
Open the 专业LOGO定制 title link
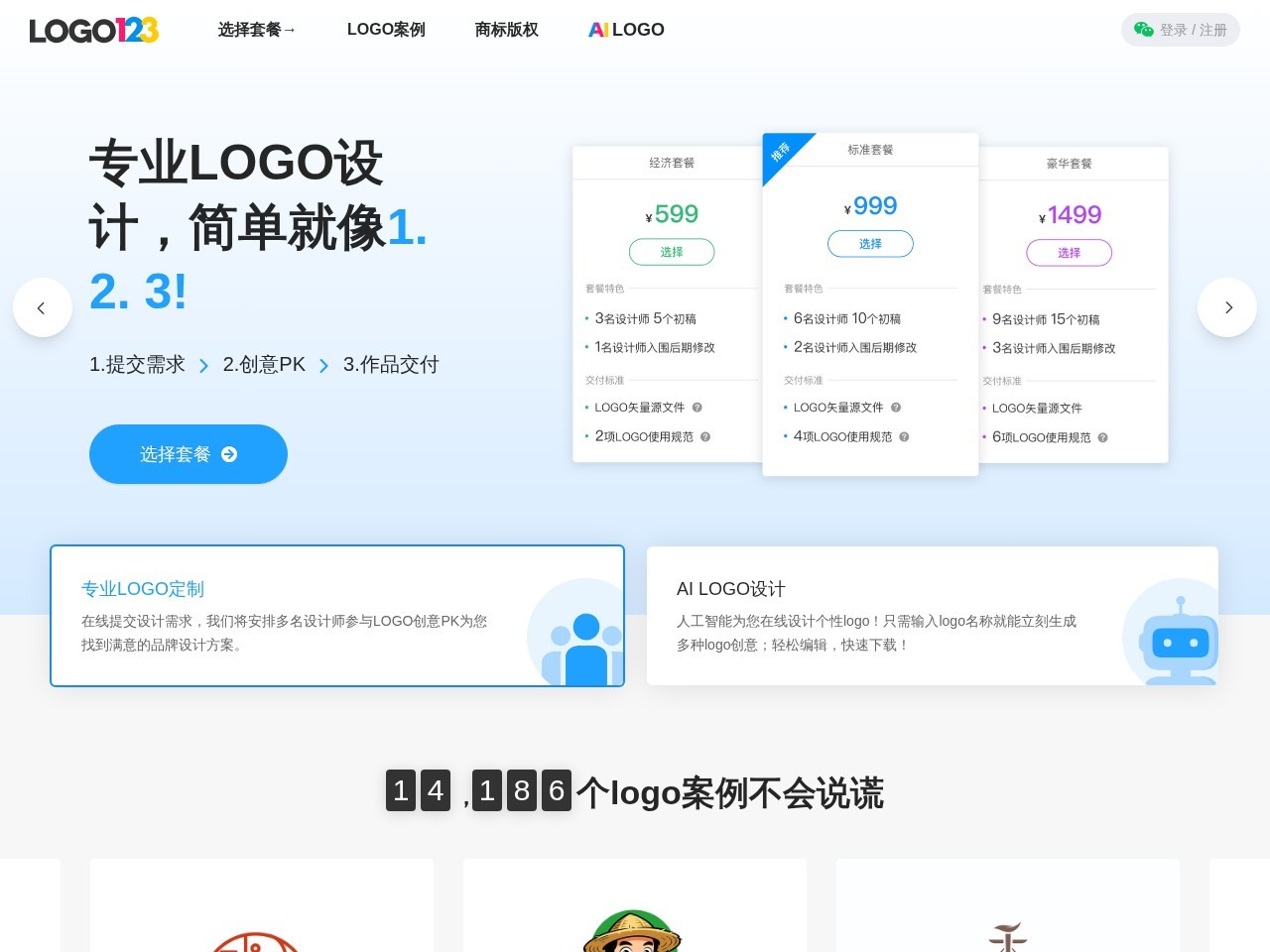143,589
